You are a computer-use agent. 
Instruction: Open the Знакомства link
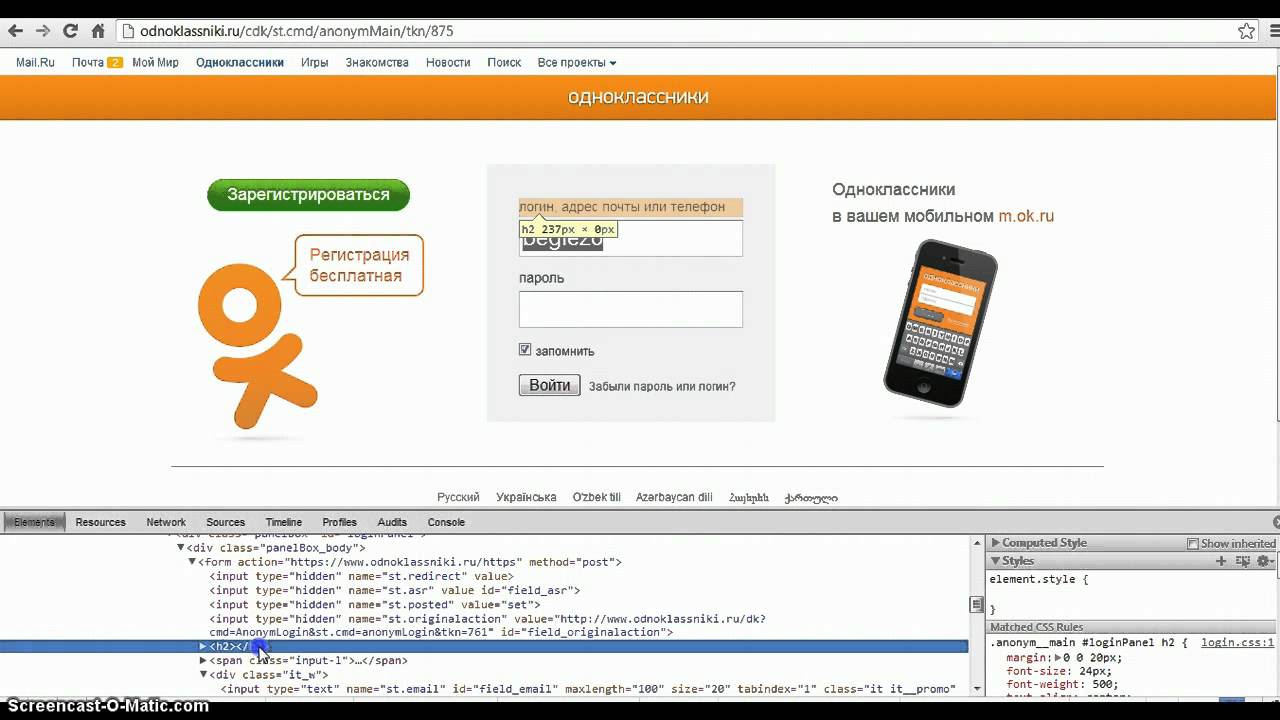(377, 62)
